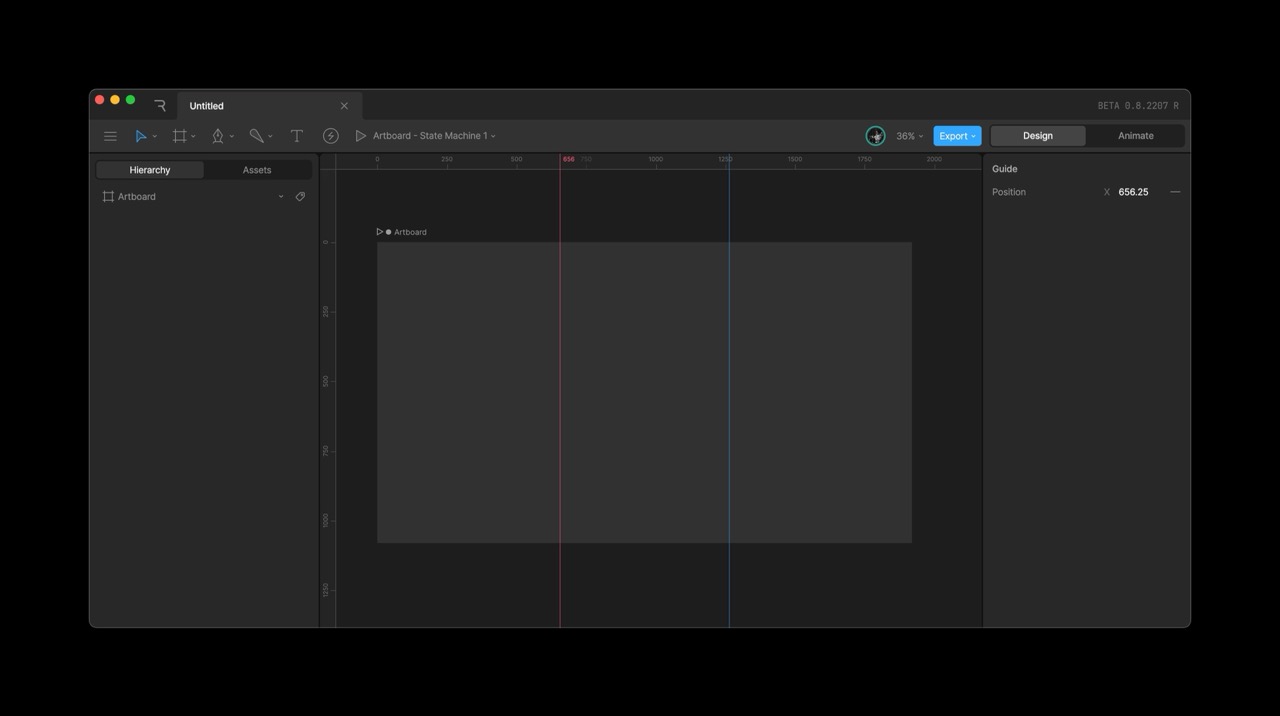Open the hamburger main menu

click(110, 136)
